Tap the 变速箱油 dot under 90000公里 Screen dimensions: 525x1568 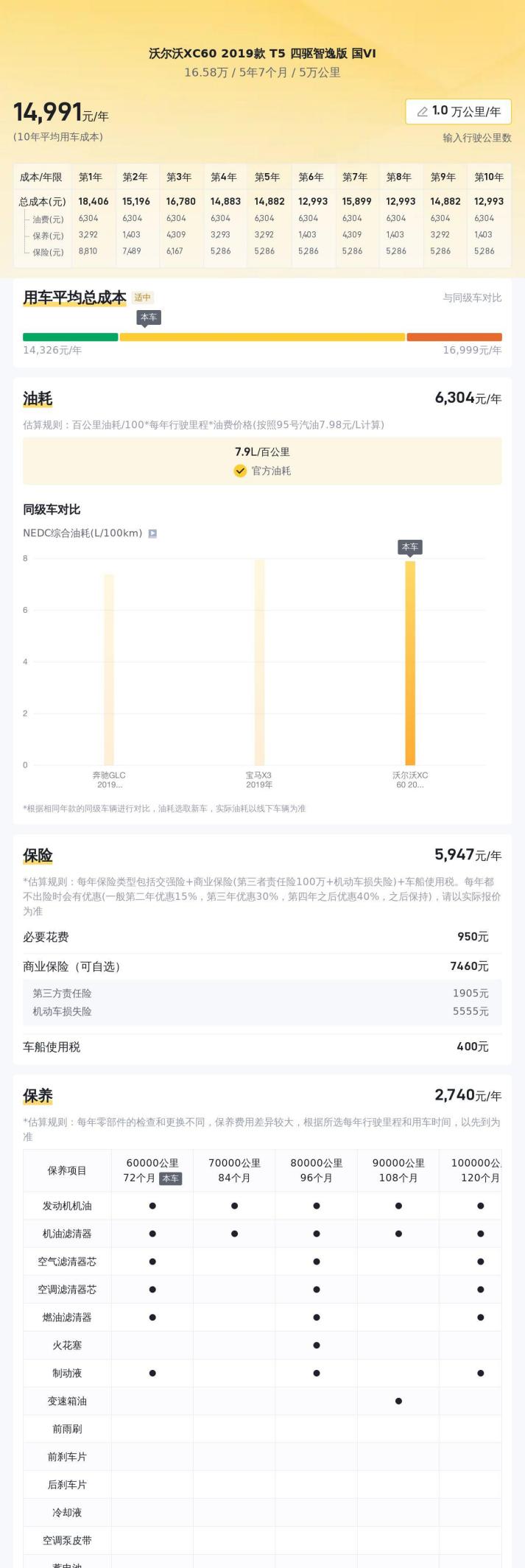(398, 1401)
